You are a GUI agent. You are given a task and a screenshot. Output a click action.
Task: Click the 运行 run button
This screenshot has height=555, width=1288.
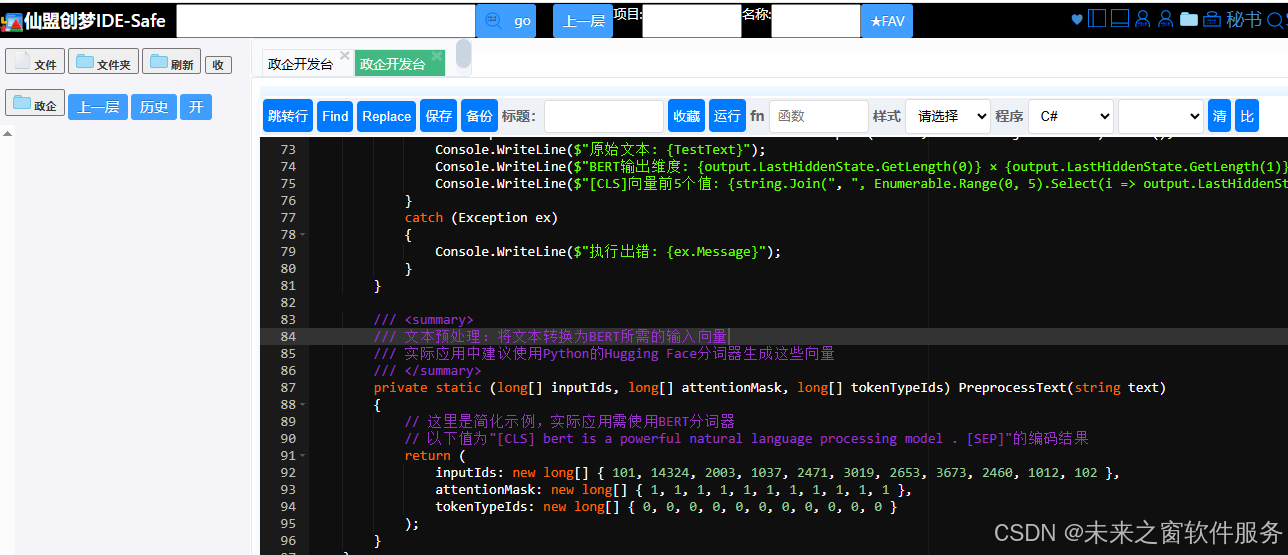click(x=727, y=116)
